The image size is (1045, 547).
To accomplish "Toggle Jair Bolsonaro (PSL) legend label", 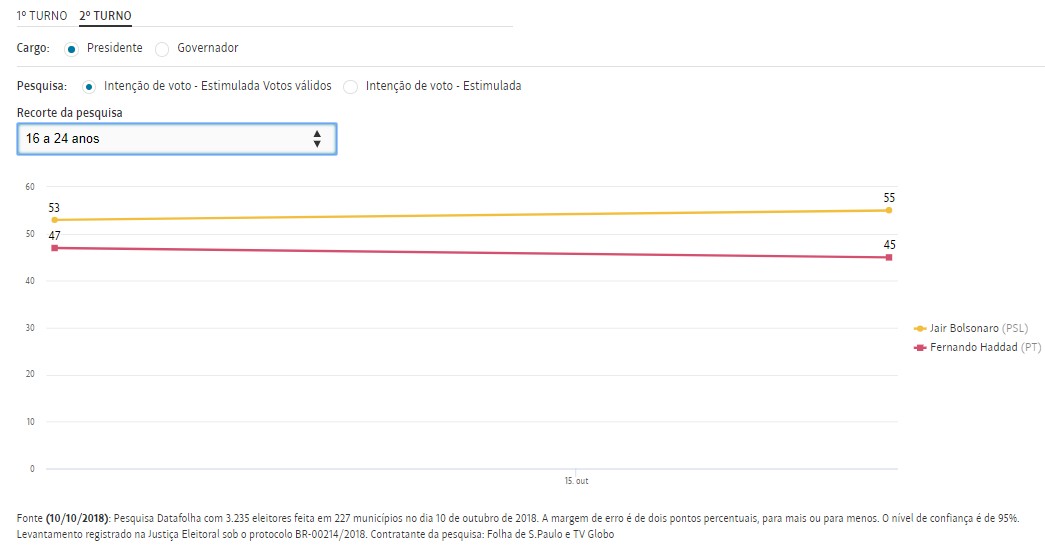I will click(979, 328).
